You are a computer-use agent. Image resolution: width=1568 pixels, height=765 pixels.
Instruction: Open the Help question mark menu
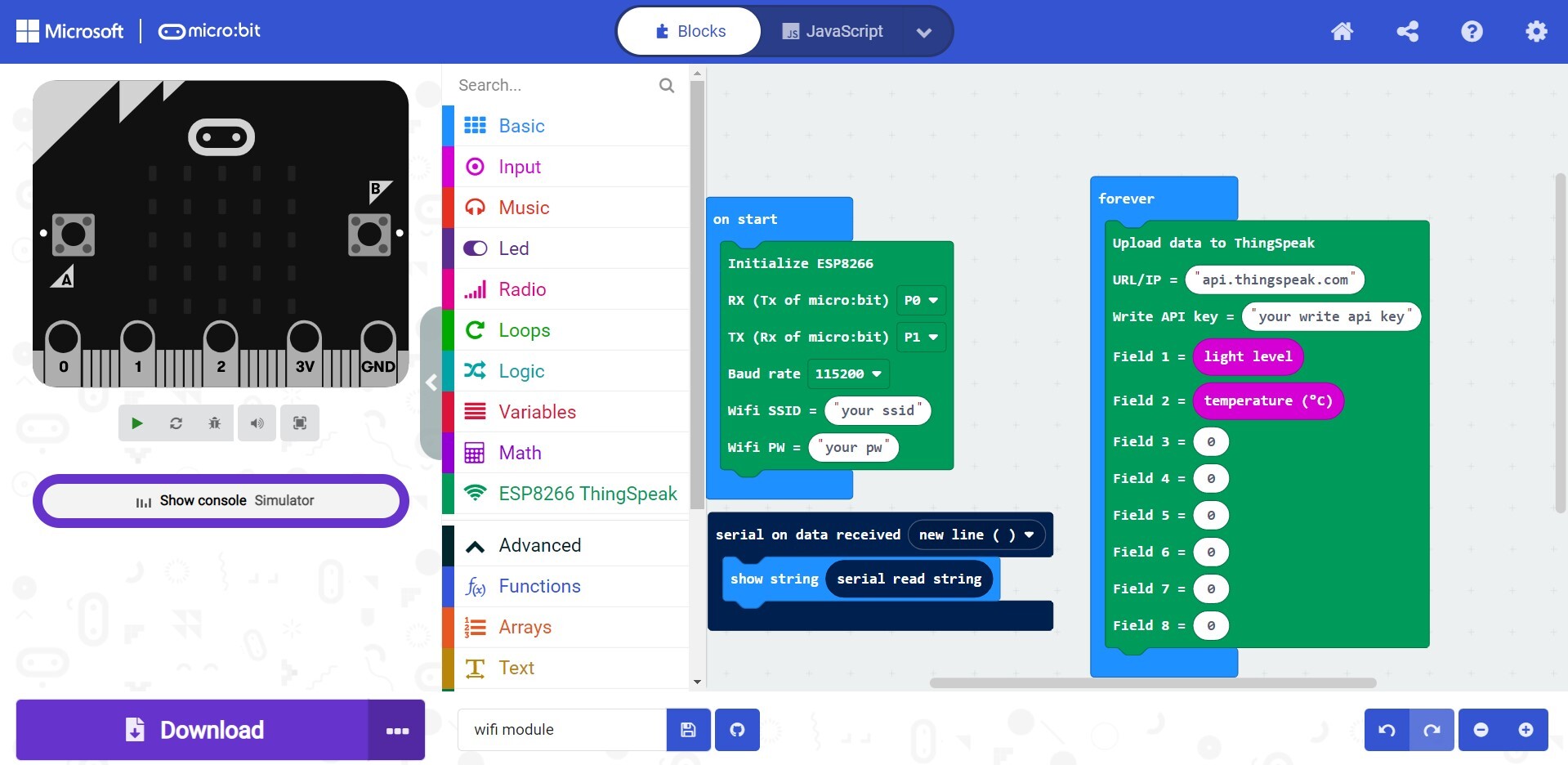pyautogui.click(x=1472, y=31)
